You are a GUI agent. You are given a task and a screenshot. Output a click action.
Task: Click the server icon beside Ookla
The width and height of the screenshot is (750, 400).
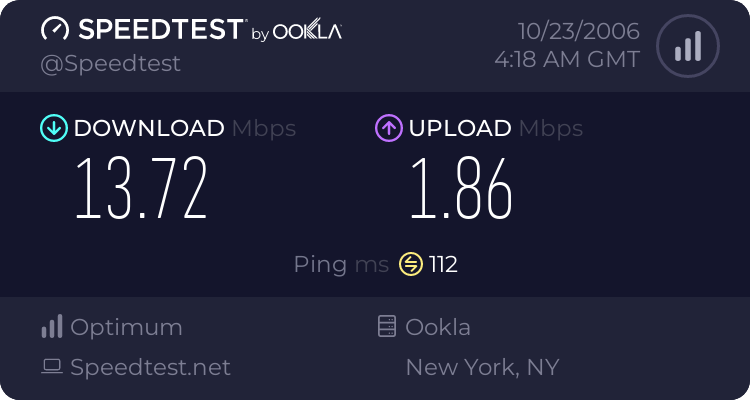click(x=387, y=327)
